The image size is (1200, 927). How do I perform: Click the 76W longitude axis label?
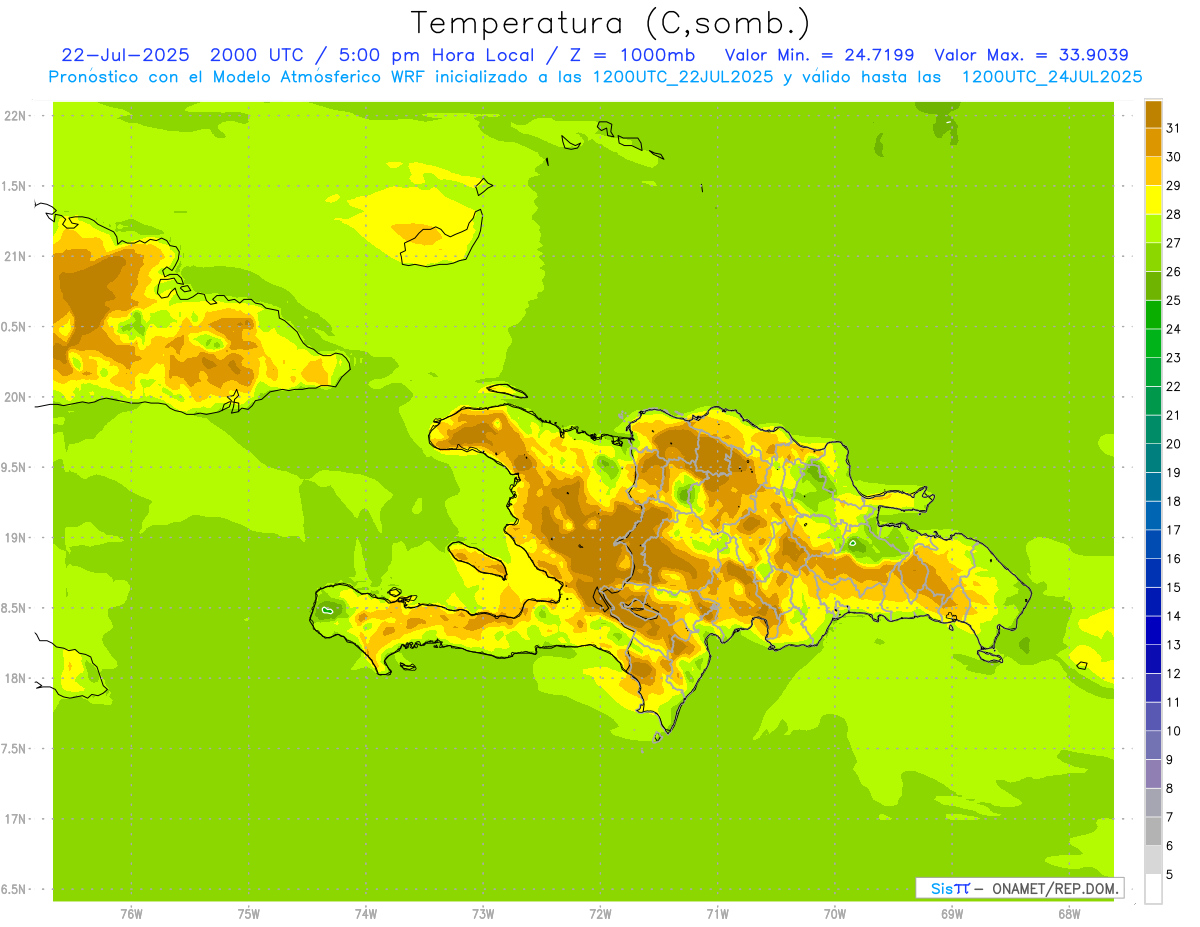(131, 914)
